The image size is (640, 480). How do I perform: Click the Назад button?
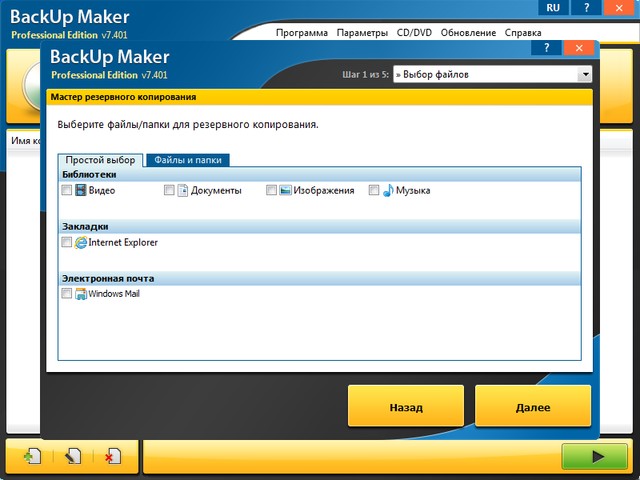click(405, 407)
